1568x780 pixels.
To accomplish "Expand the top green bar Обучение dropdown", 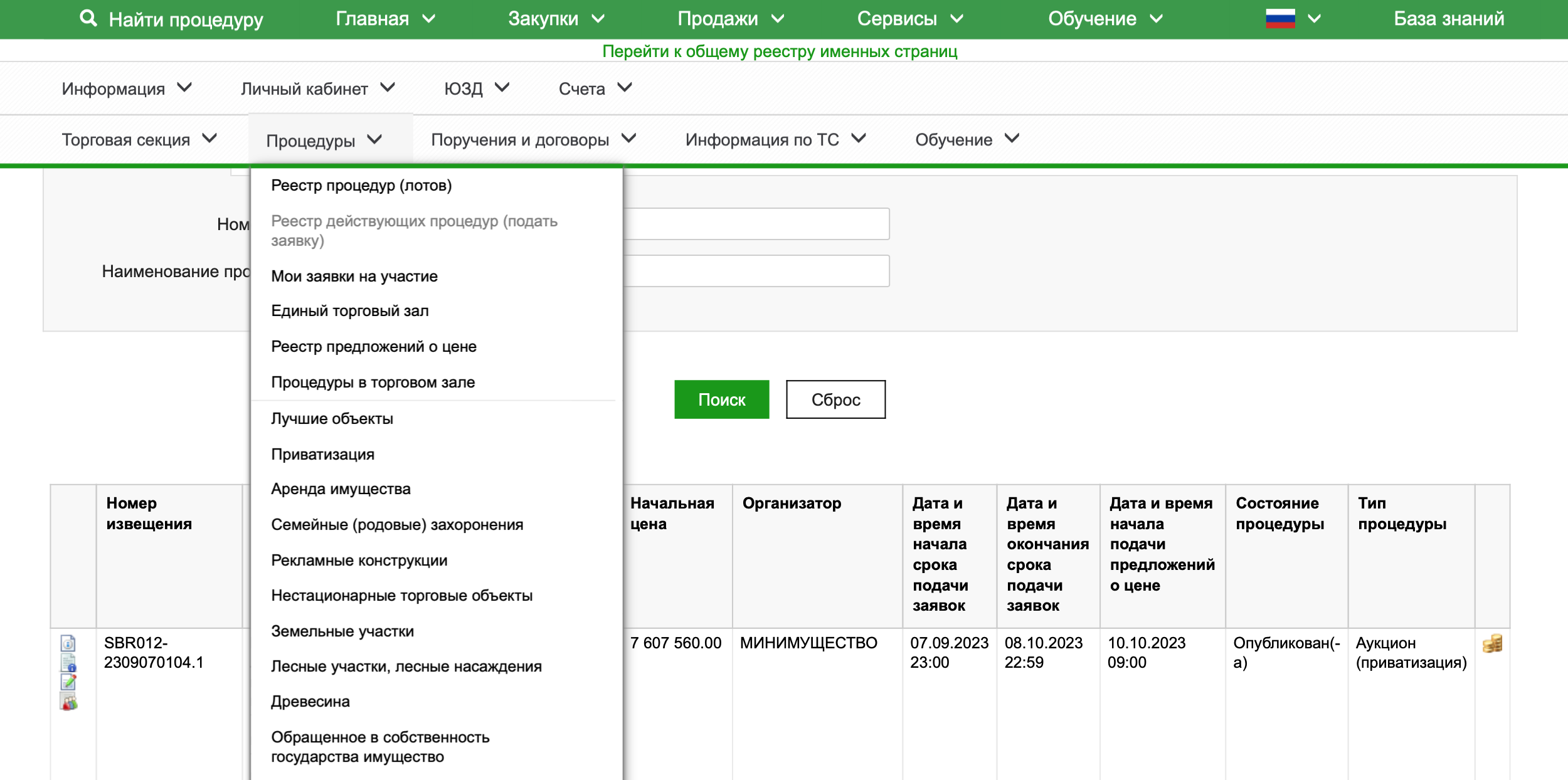I will pos(1105,19).
